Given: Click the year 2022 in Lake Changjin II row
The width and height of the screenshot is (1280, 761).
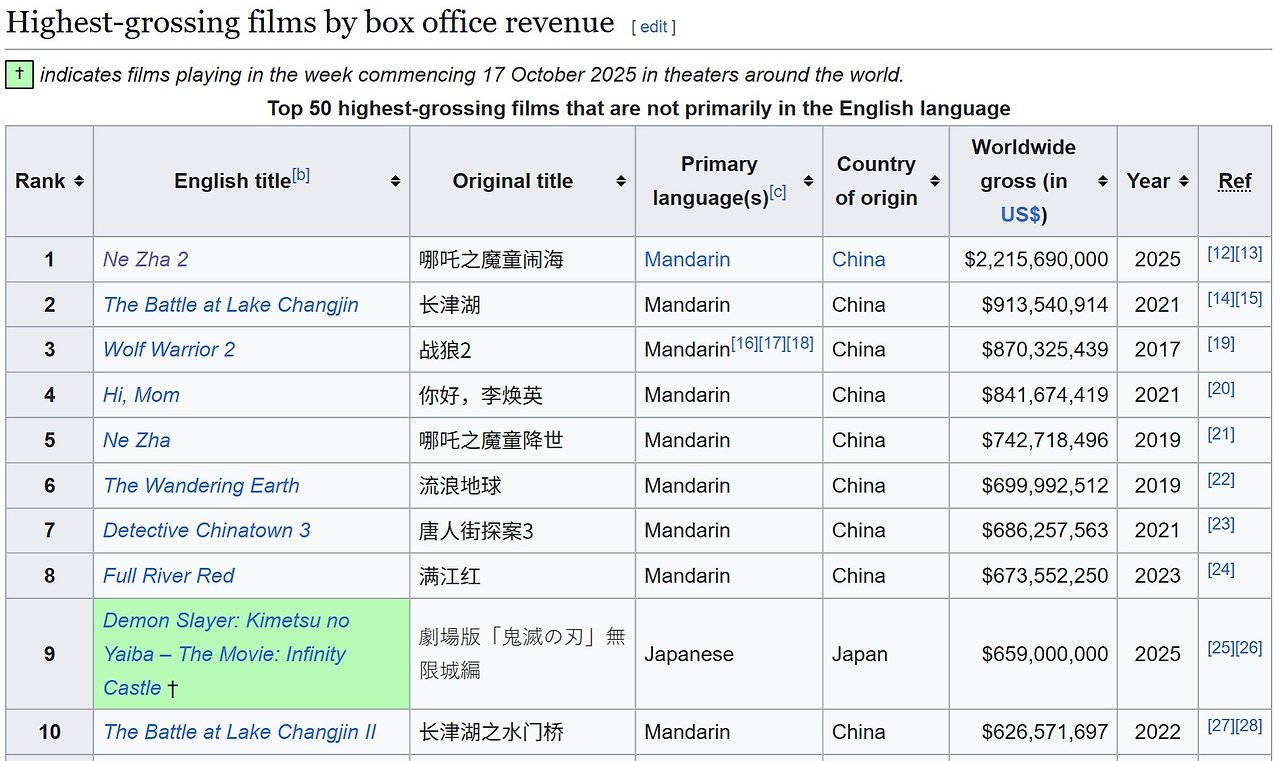Looking at the screenshot, I should click(1157, 732).
